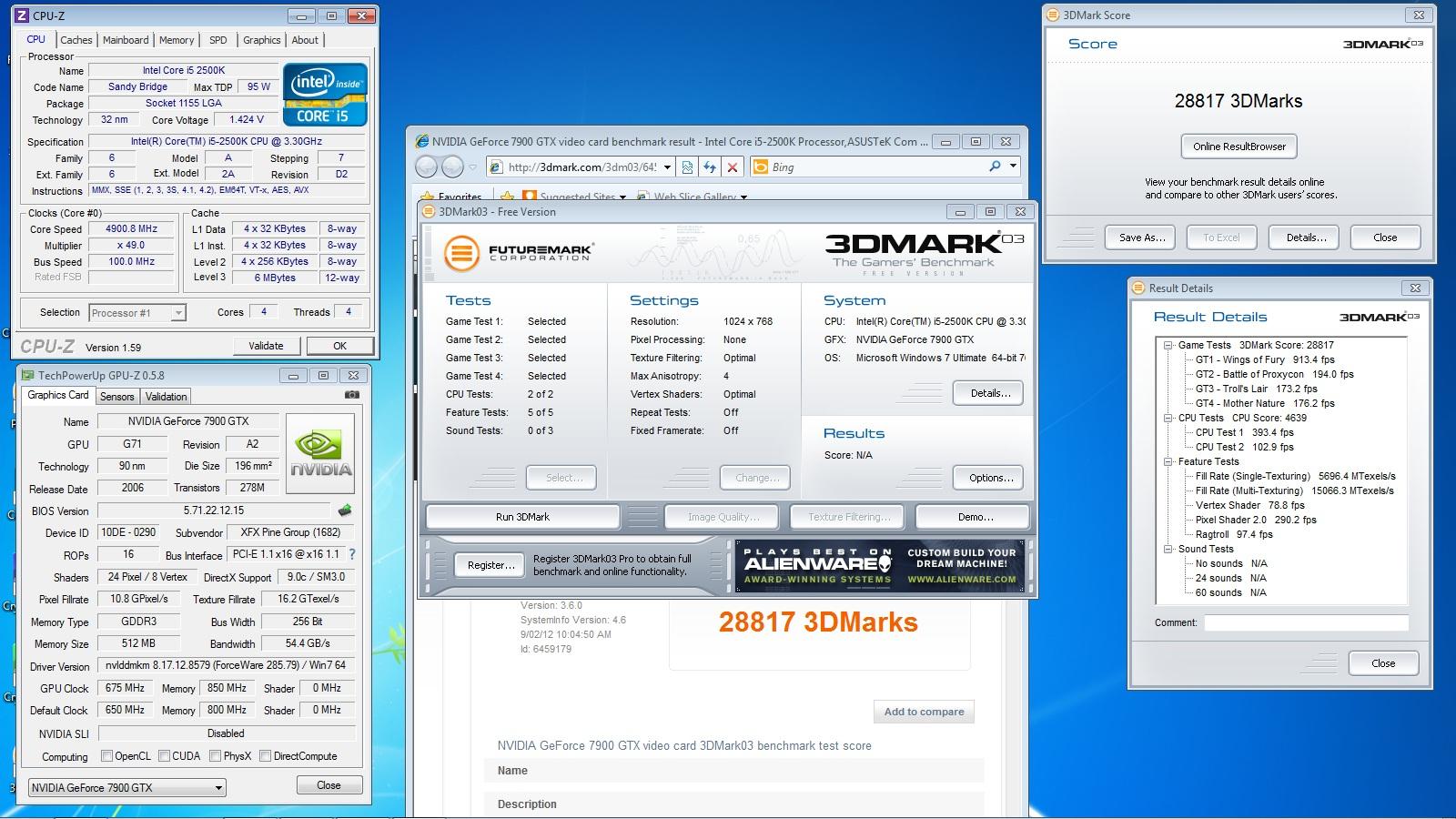This screenshot has width=1456, height=819.
Task: Click Run 3DMark button
Action: (x=522, y=517)
